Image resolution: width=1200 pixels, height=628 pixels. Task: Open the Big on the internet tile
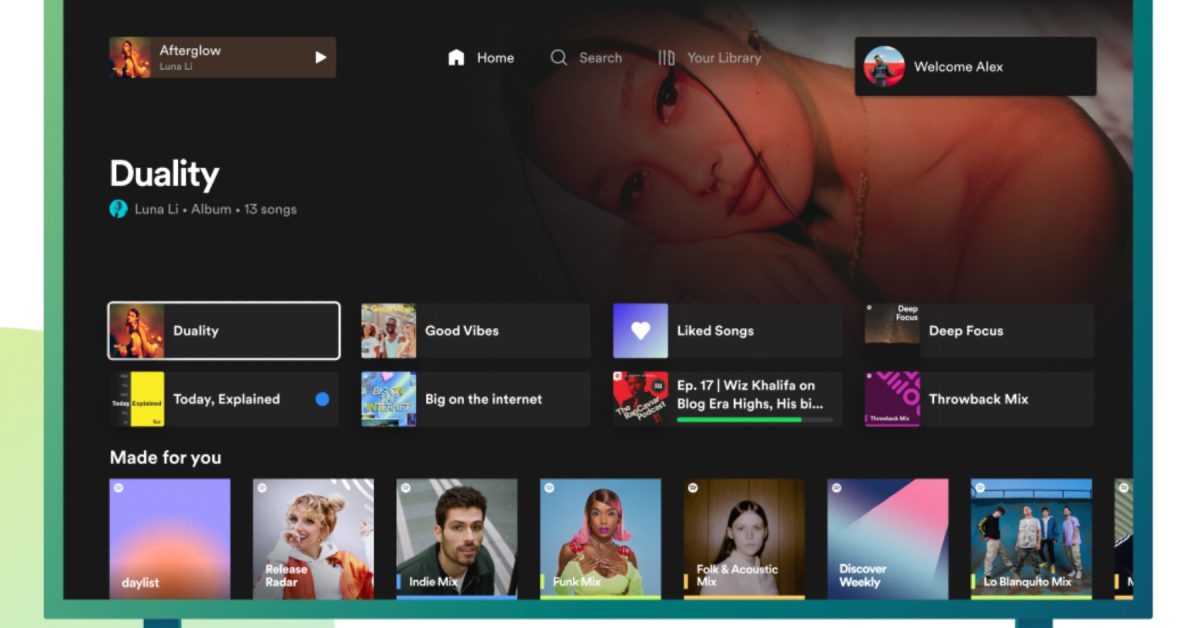click(476, 399)
